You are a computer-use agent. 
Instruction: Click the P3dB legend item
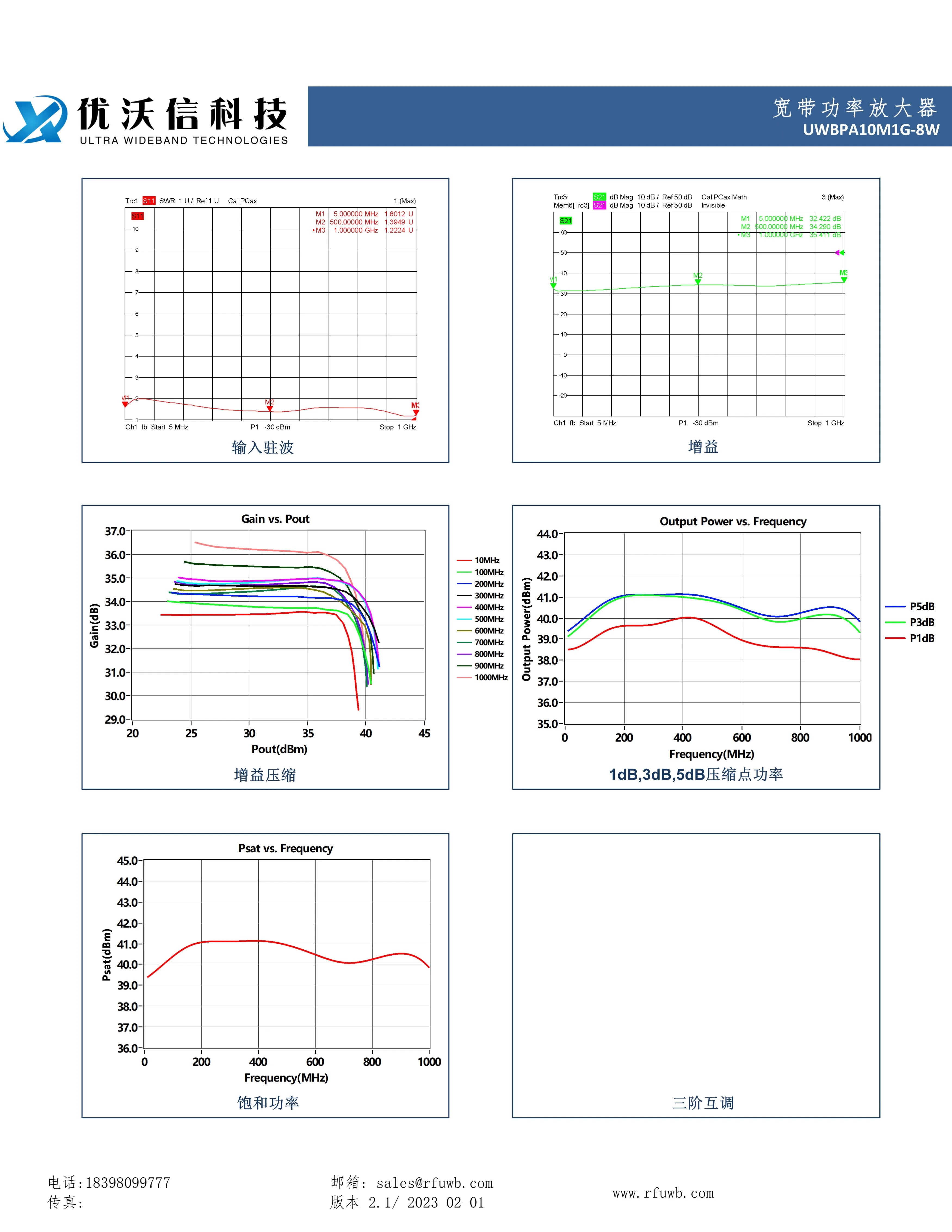click(x=910, y=622)
